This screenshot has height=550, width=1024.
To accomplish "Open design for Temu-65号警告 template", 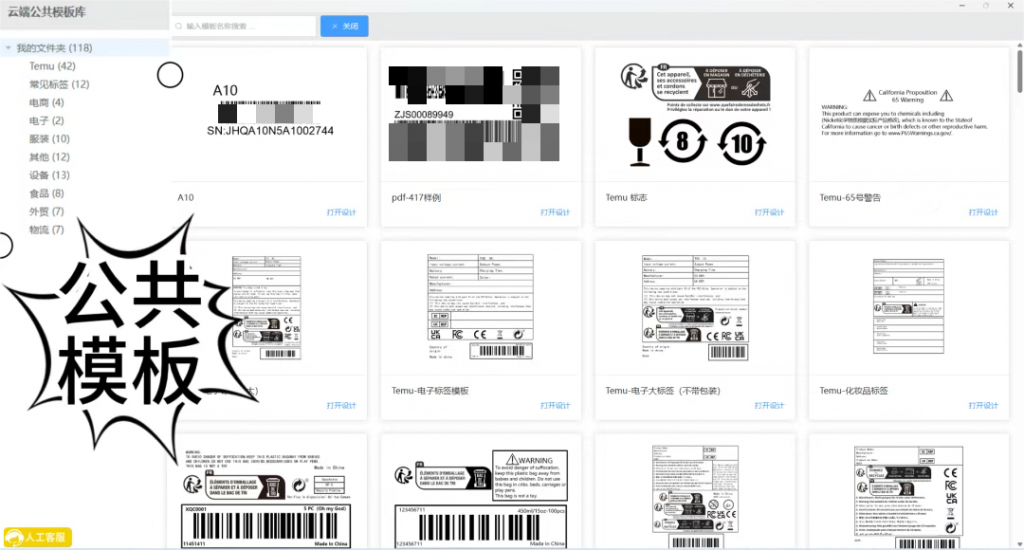I will click(983, 212).
